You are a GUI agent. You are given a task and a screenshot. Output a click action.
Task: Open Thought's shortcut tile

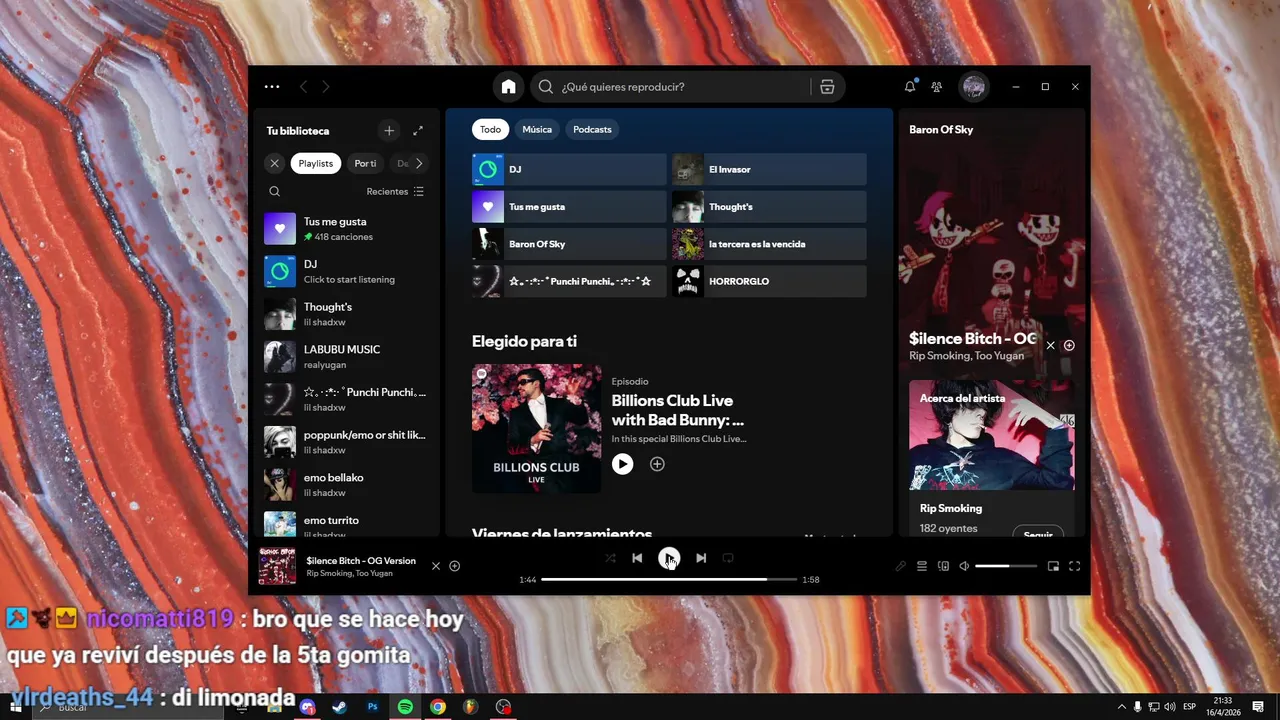(769, 207)
